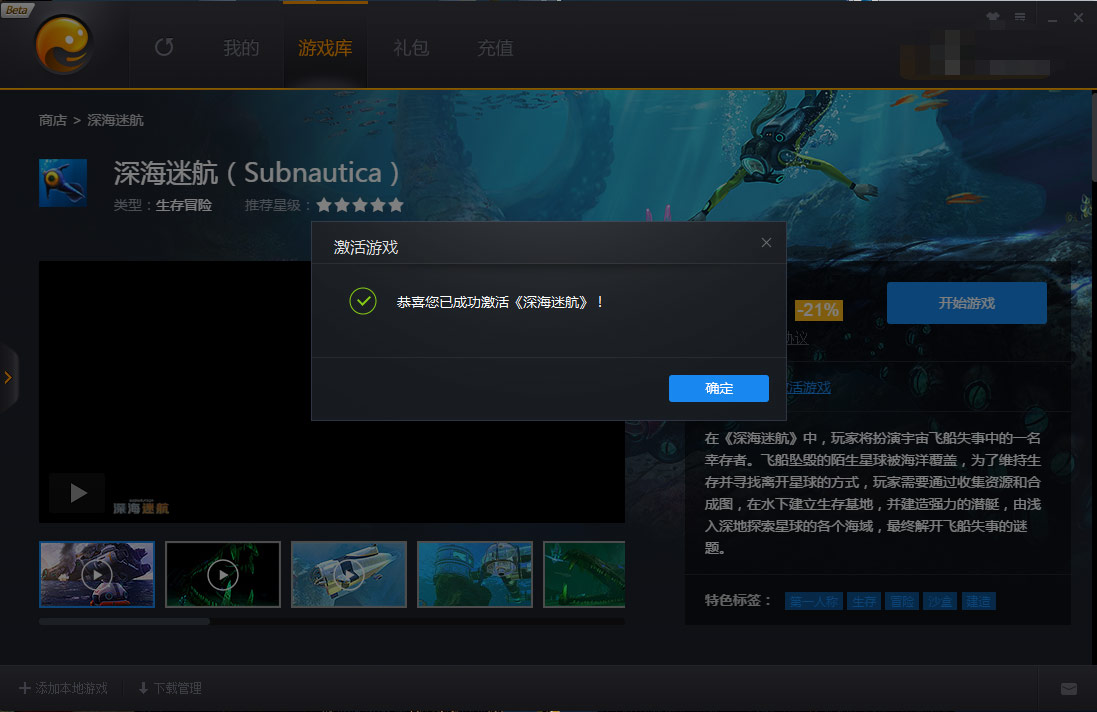1097x712 pixels.
Task: Click the horizontal scrollbar under the thumbnails
Action: click(x=124, y=621)
